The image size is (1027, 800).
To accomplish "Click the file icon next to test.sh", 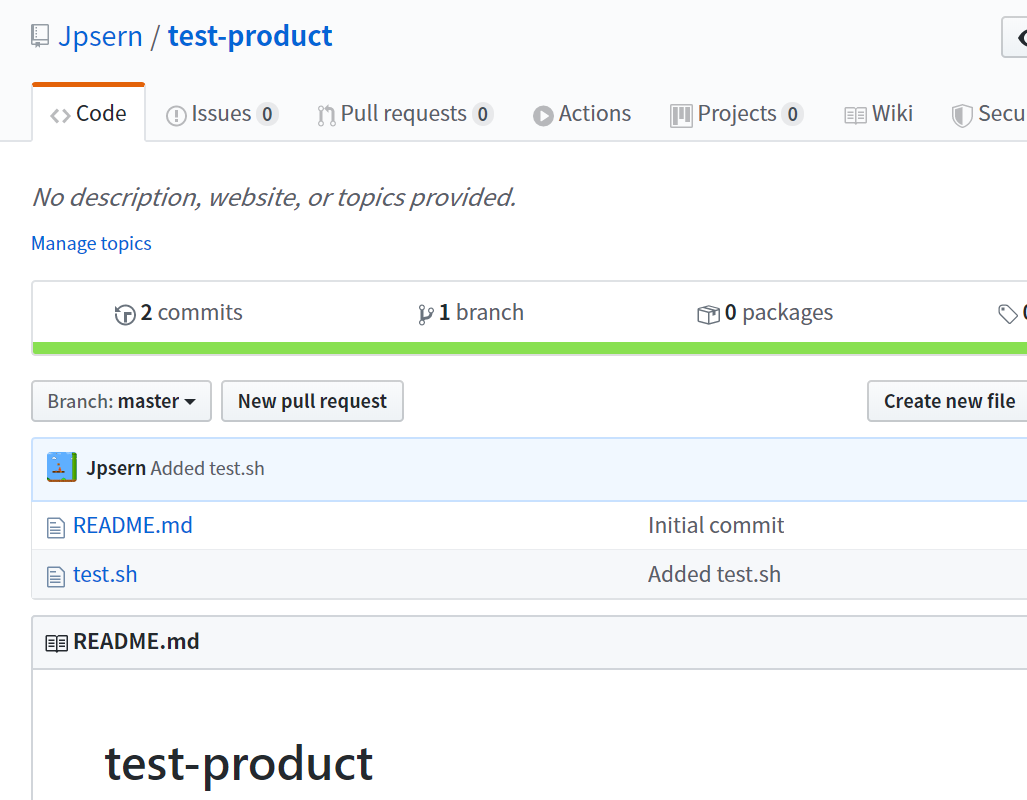I will [55, 575].
